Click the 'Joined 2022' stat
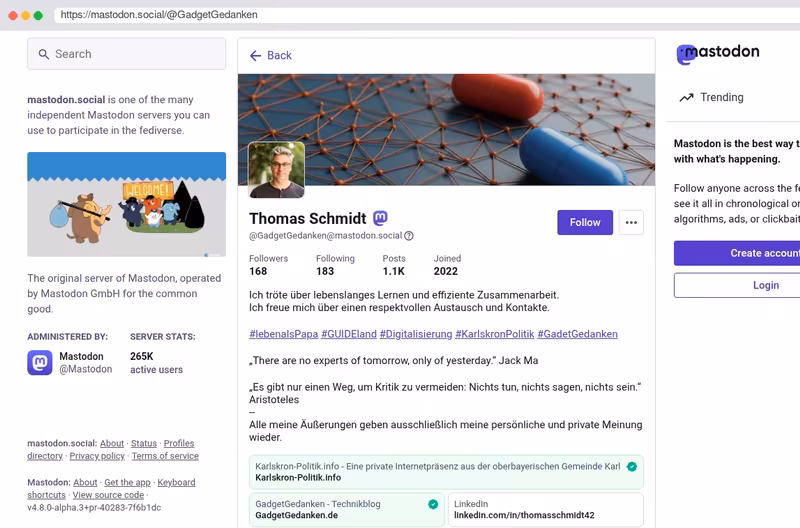Image resolution: width=800 pixels, height=528 pixels. pos(447,265)
